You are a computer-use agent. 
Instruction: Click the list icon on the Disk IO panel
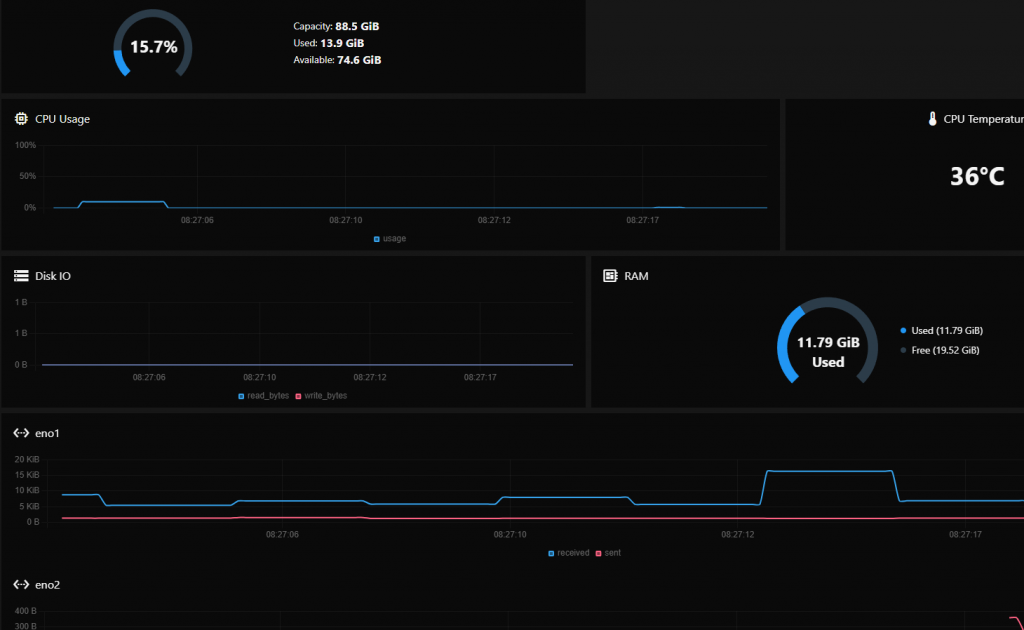pyautogui.click(x=20, y=275)
